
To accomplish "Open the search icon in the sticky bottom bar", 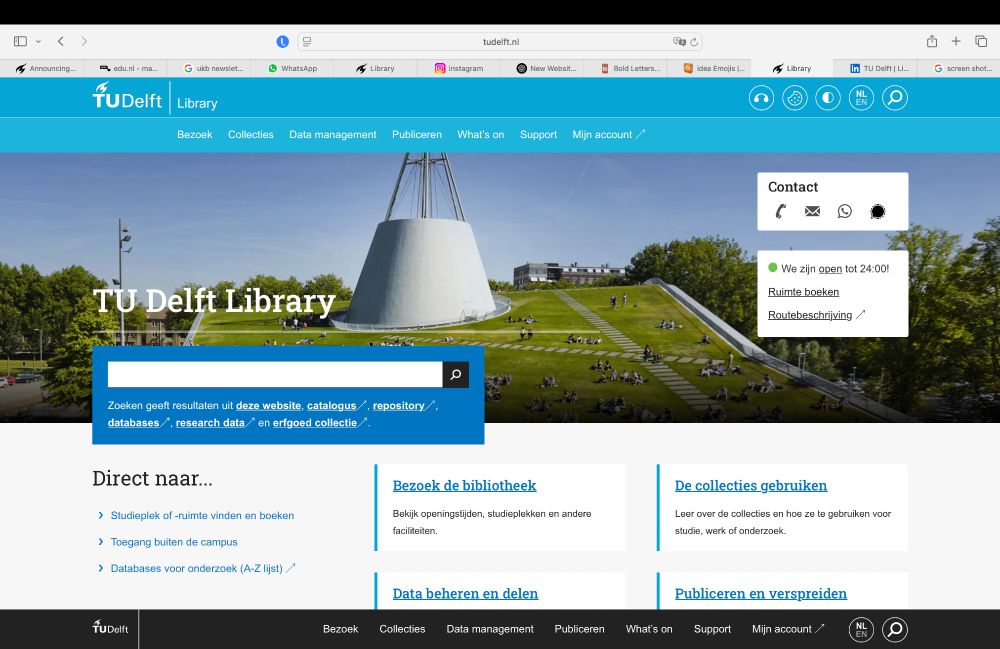I will point(895,629).
